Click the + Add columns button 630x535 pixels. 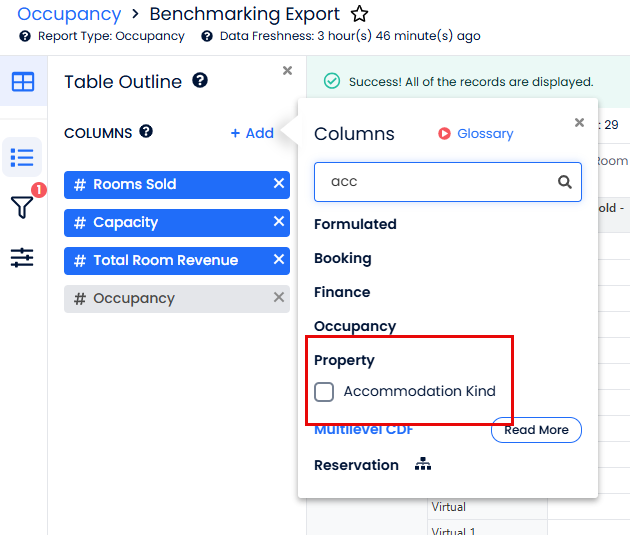pos(252,133)
